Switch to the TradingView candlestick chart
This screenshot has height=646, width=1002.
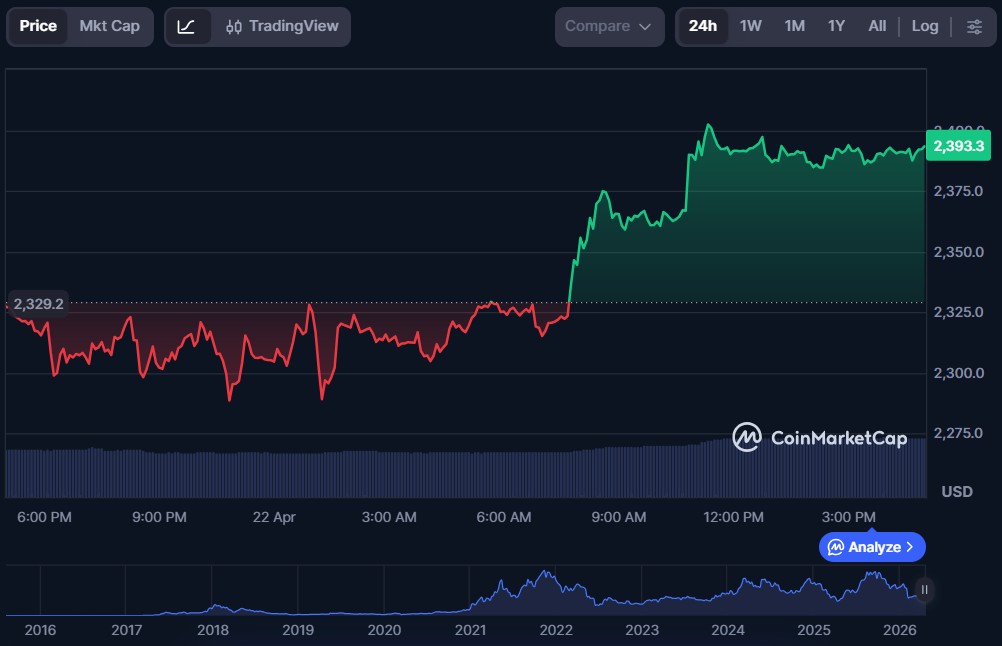click(282, 27)
